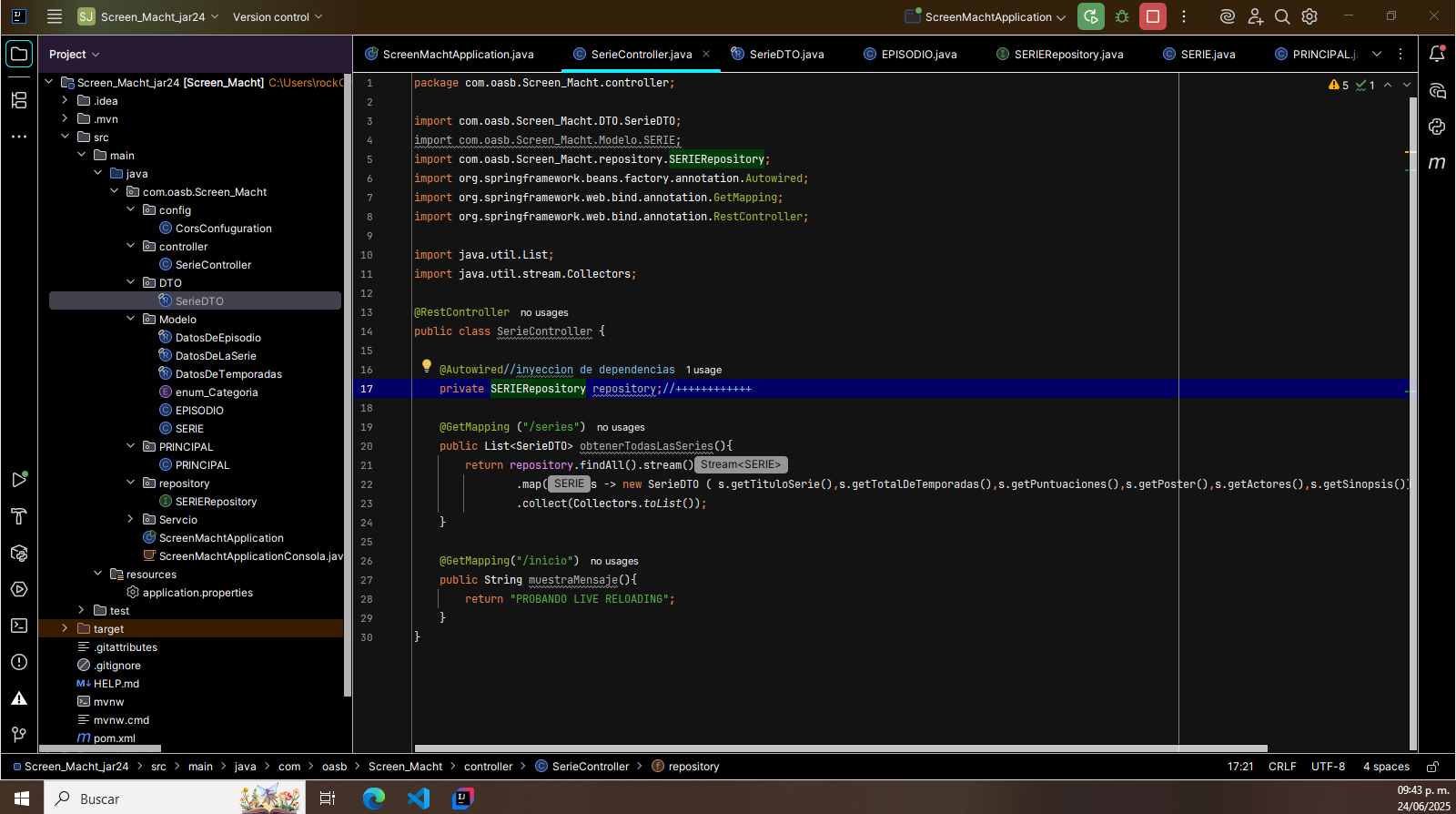Image resolution: width=1456 pixels, height=814 pixels.
Task: Toggle the Project tool window folder icon
Action: point(19,54)
